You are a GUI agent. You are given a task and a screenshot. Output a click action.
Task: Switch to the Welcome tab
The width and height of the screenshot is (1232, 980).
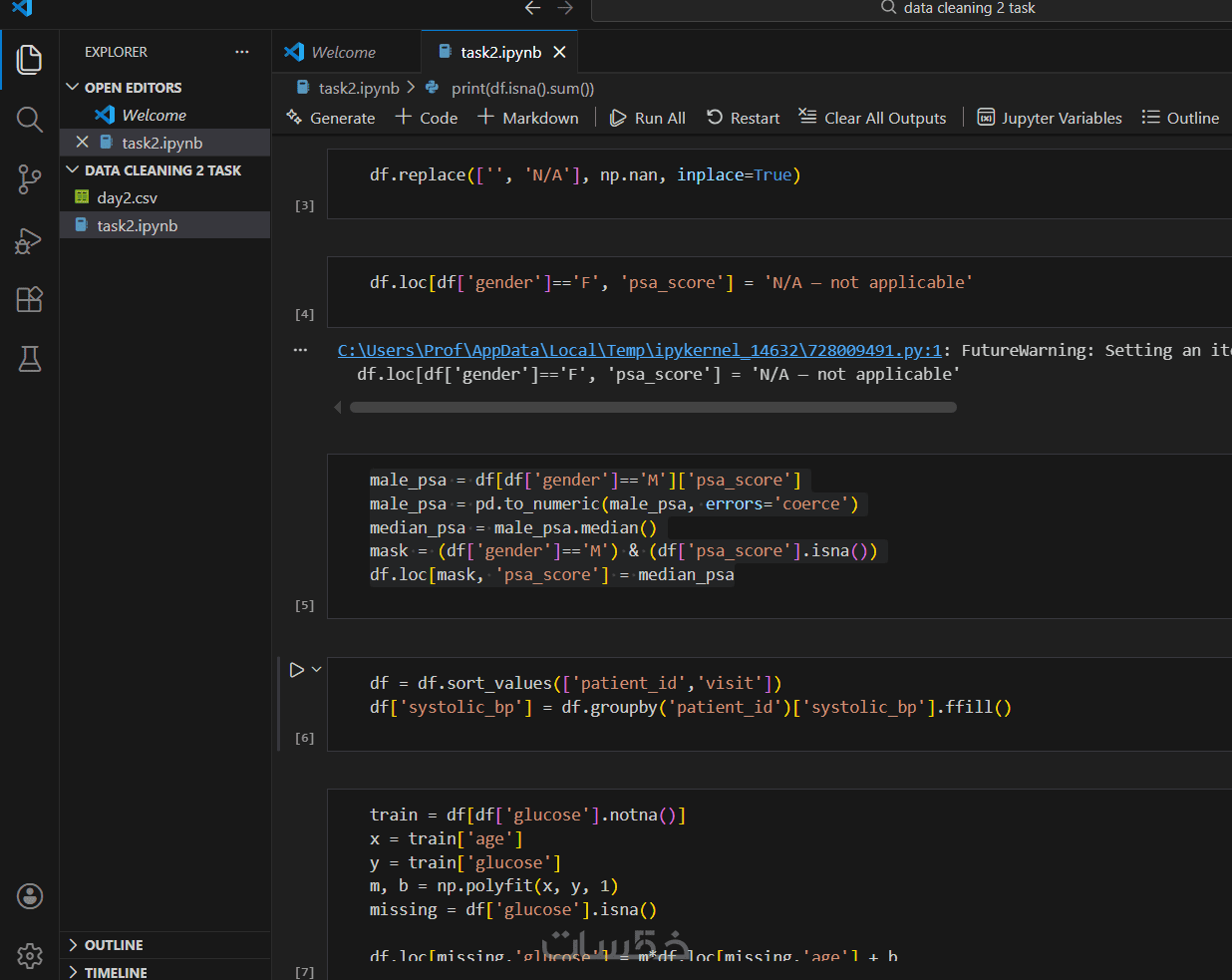[343, 52]
